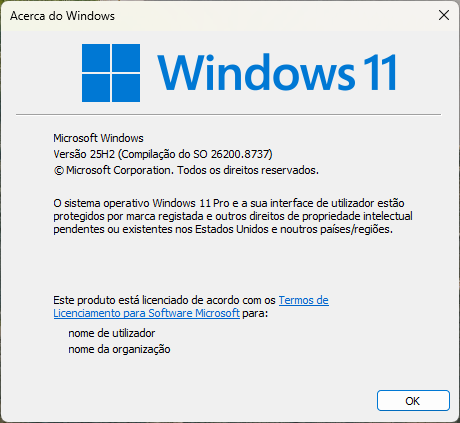Viewport: 460px width, 423px height.
Task: Select the 'Versão 25H2 (Compilação do SO 26200.8737)' line
Action: [163, 154]
